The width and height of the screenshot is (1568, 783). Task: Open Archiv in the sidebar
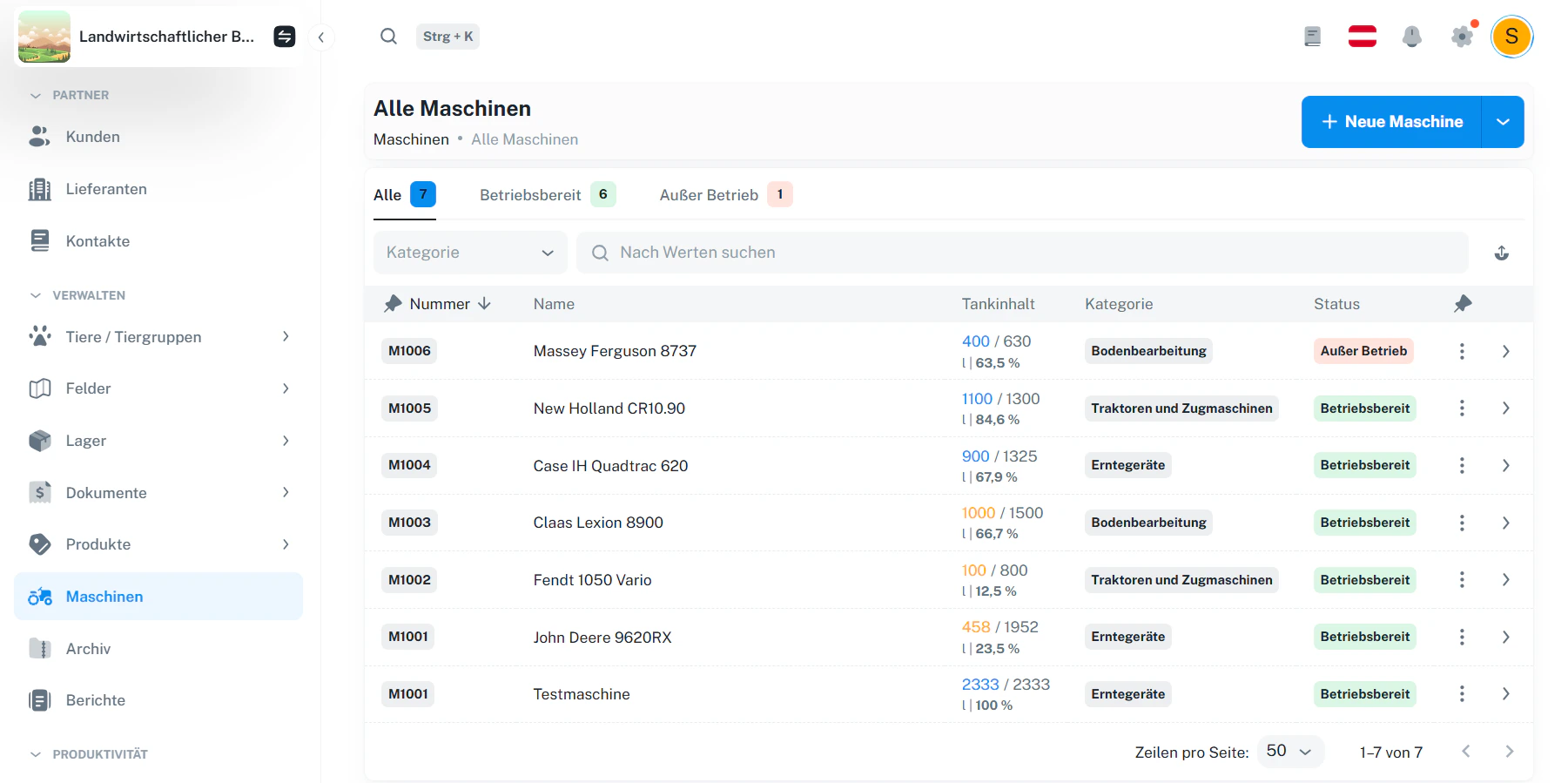pyautogui.click(x=158, y=649)
